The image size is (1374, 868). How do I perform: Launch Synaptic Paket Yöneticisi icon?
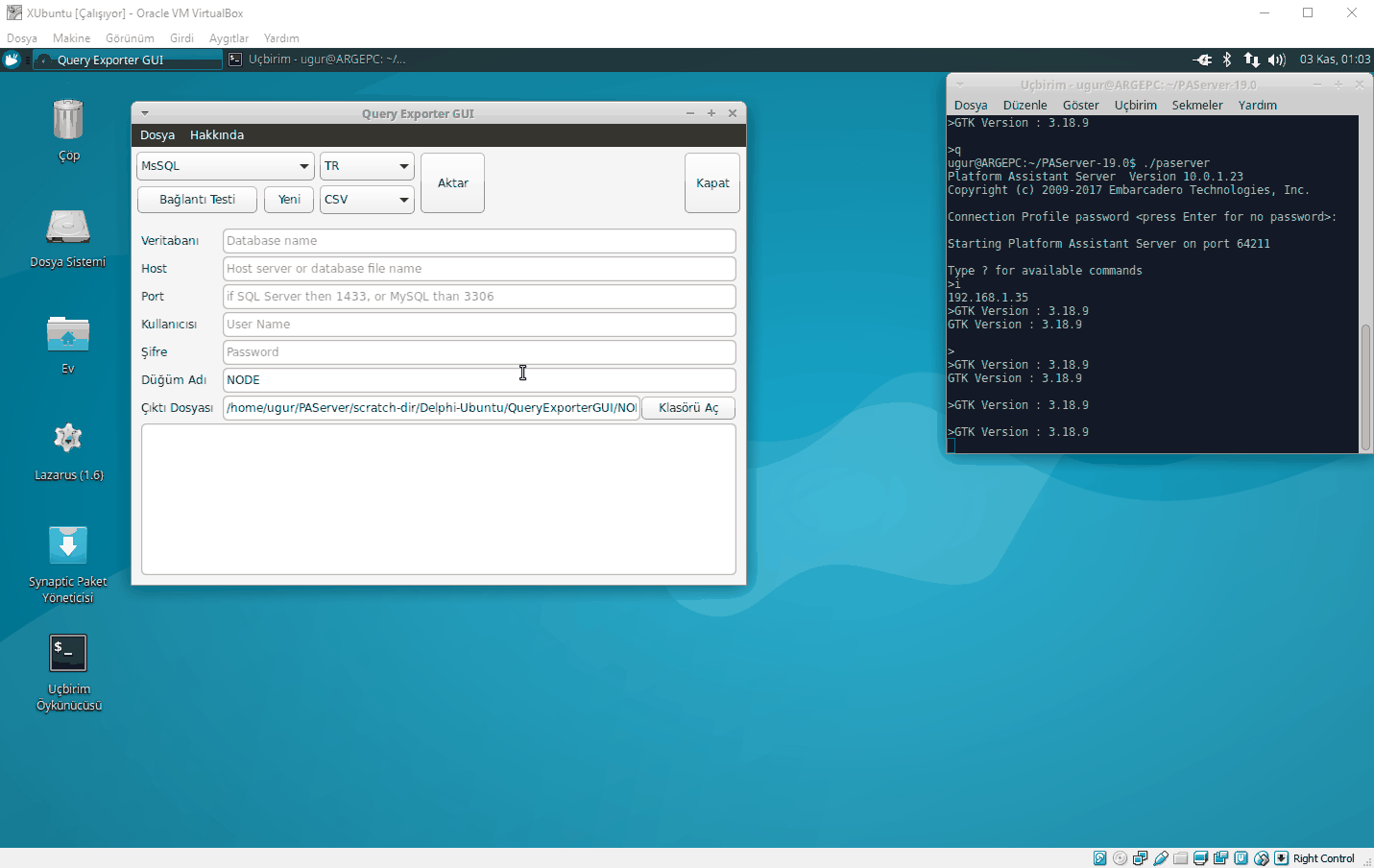(68, 546)
